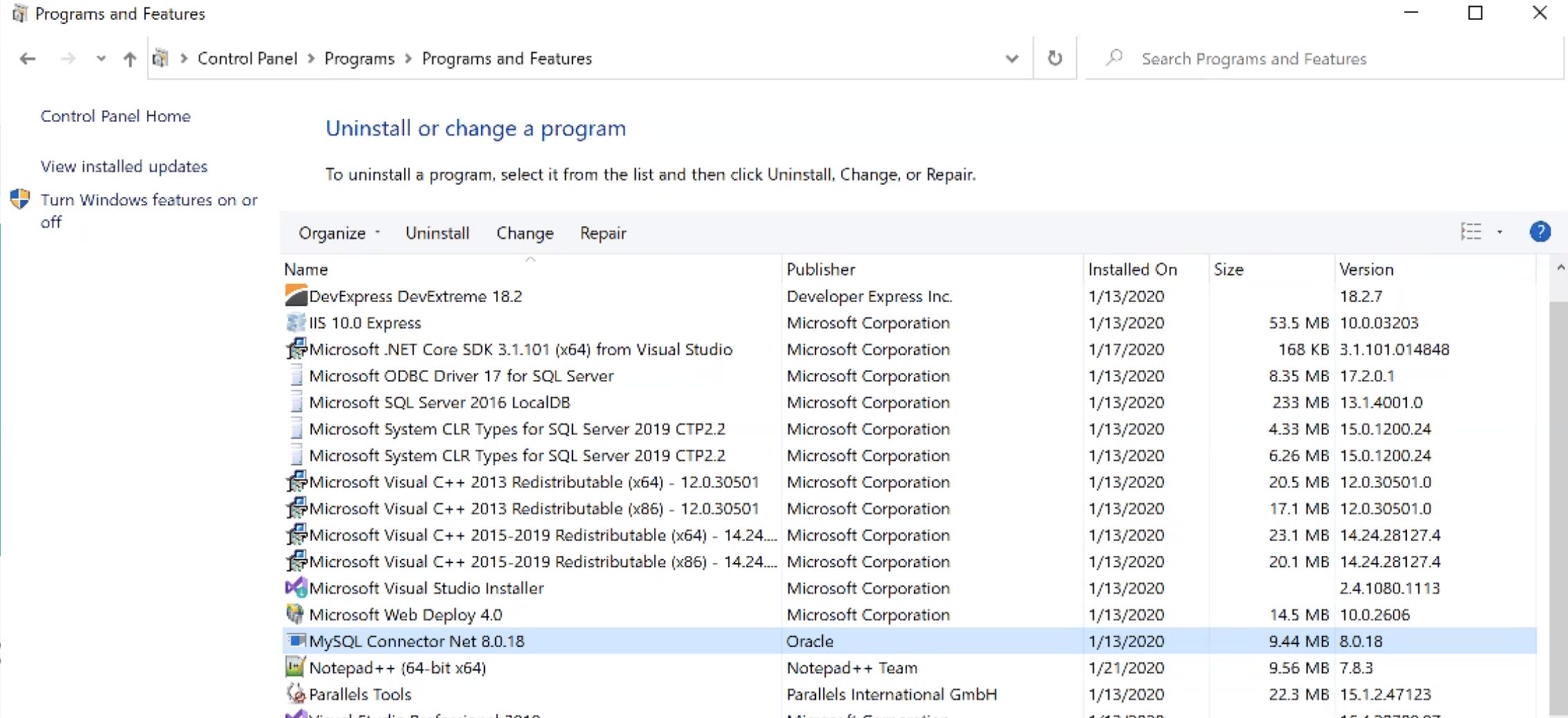Open the address bar history dropdown

[1012, 59]
